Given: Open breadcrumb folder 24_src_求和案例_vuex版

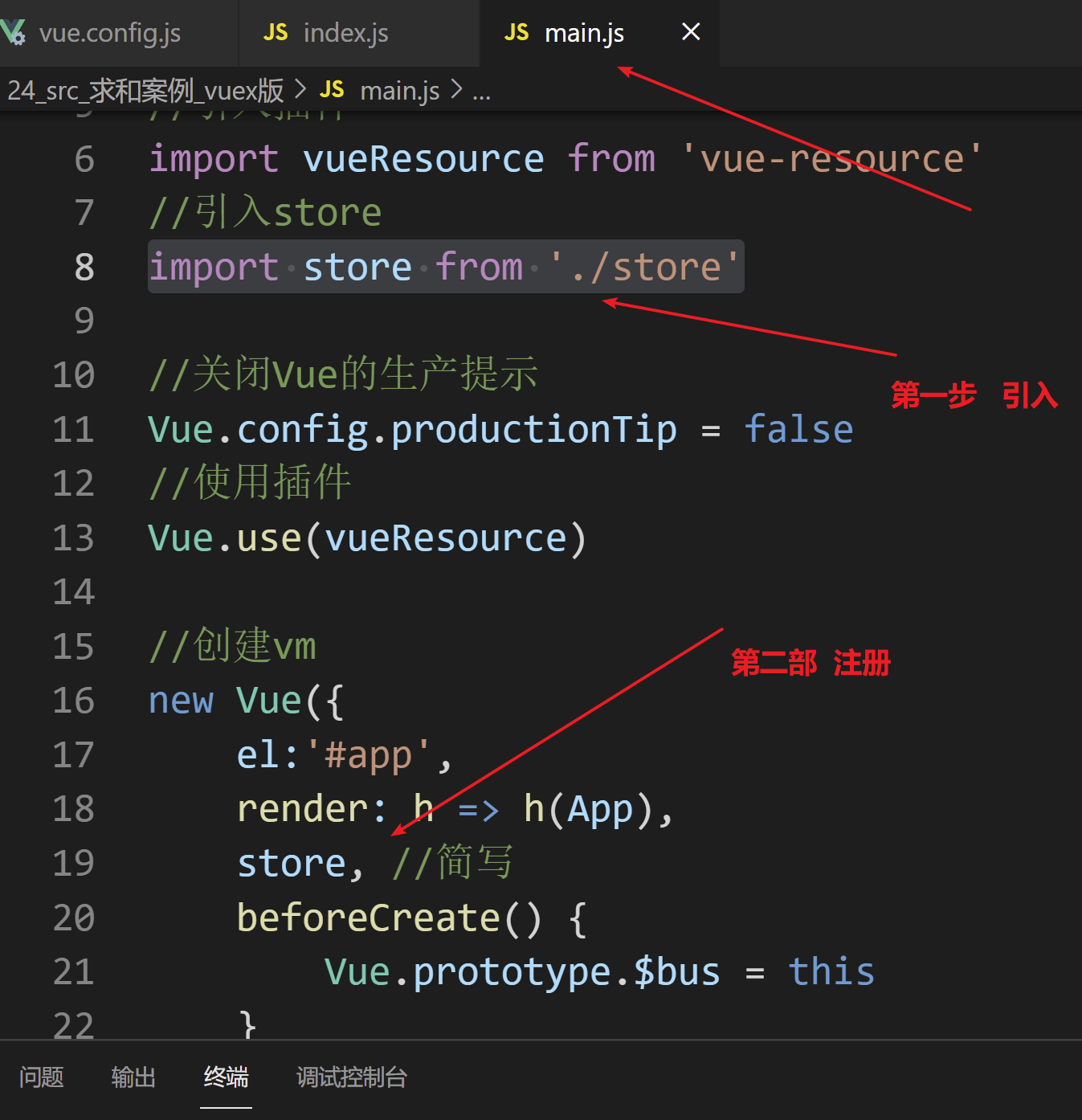Looking at the screenshot, I should click(145, 91).
